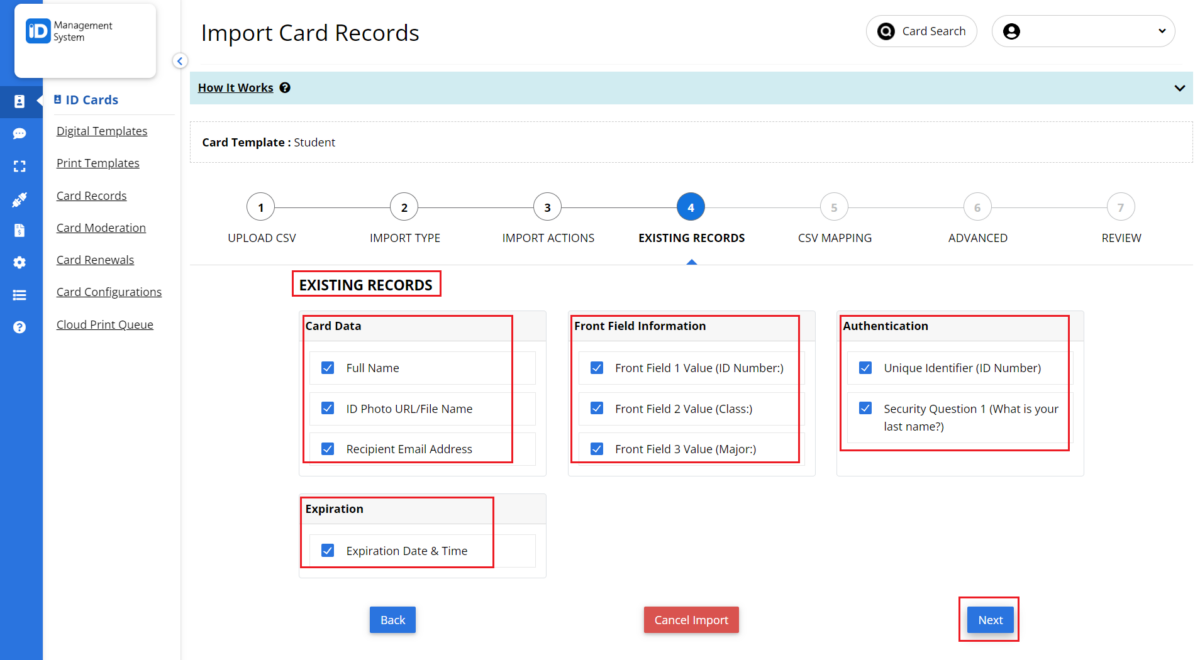
Task: Open the Card Records link
Action: (91, 195)
